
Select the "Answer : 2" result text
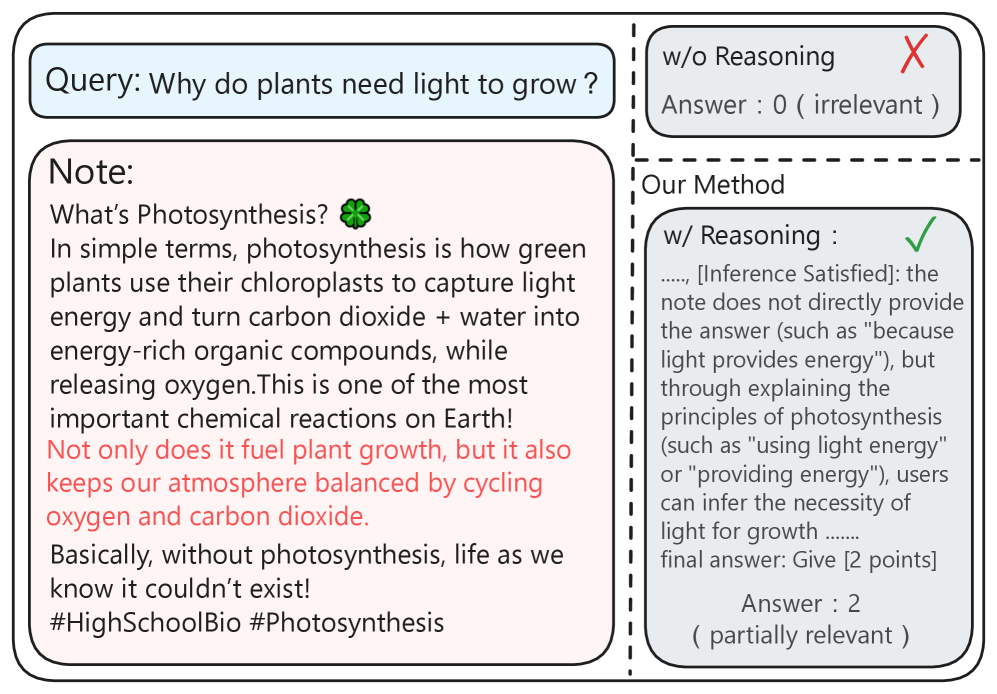pos(800,603)
